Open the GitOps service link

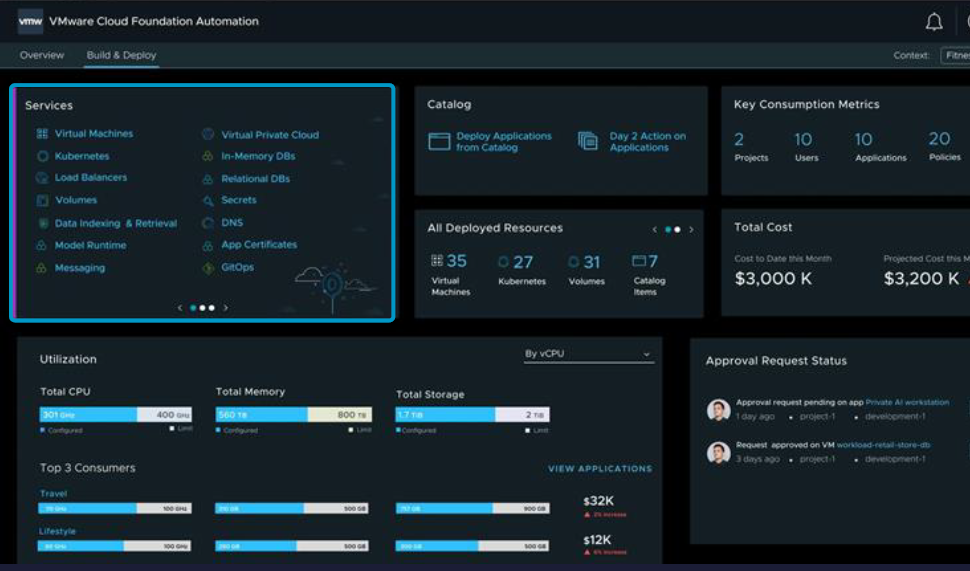[x=238, y=267]
